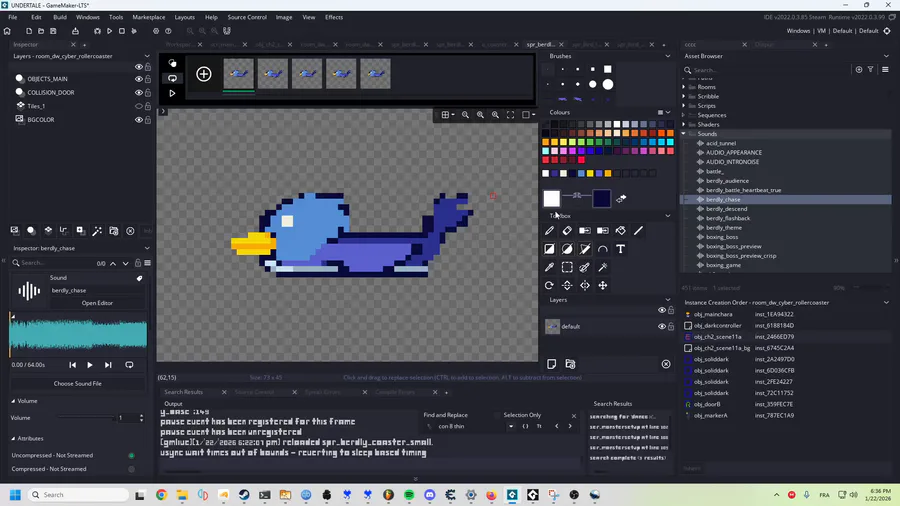Select the Text tool
The height and width of the screenshot is (506, 900).
click(x=620, y=249)
